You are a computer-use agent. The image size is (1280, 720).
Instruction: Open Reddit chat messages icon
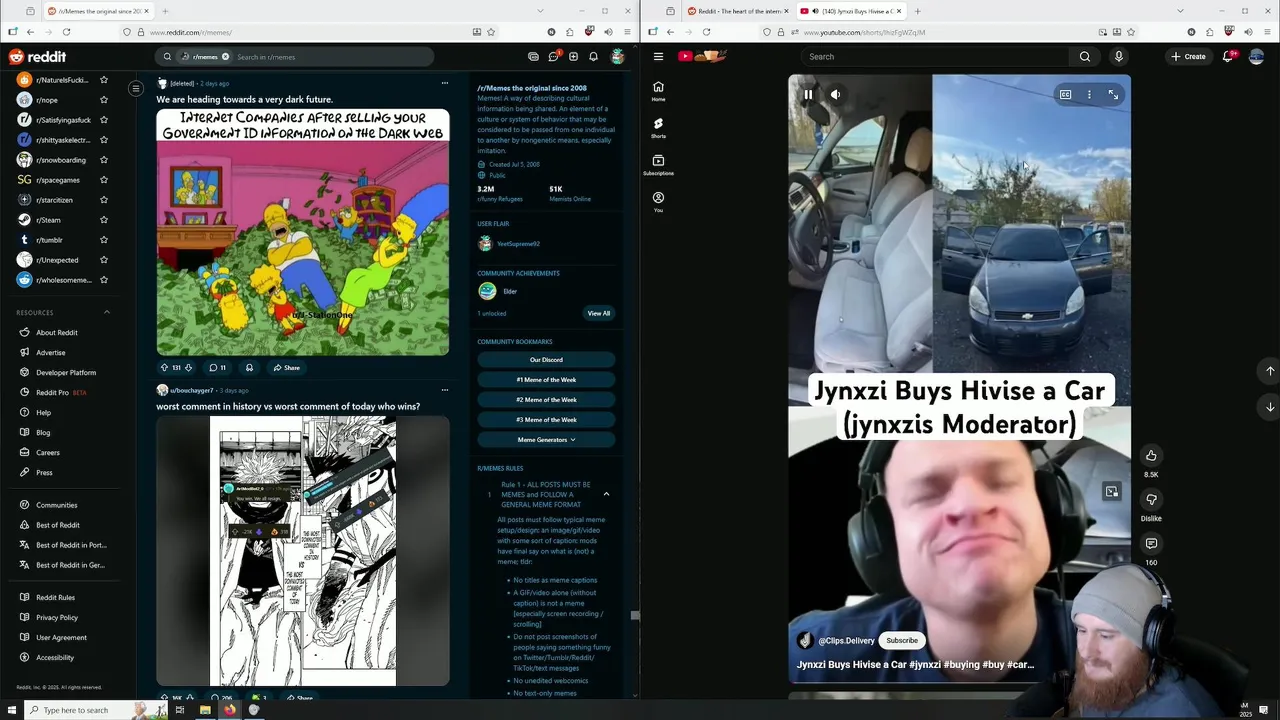point(553,57)
